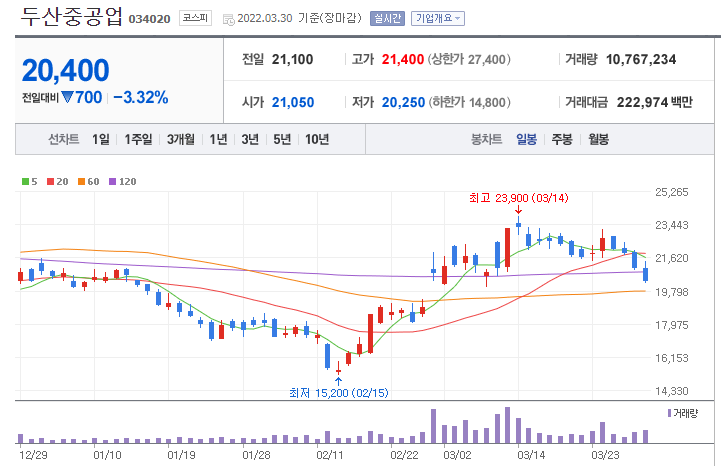Select the 1주일 line chart tab
Image resolution: width=721 pixels, height=466 pixels.
tap(138, 139)
